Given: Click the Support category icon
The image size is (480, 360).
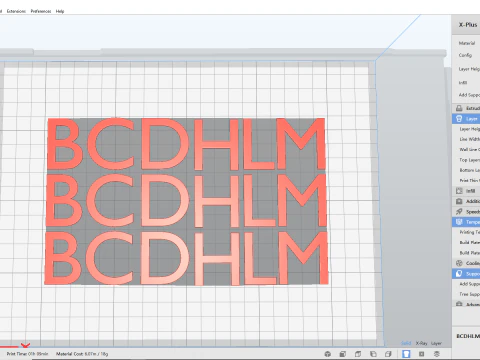Looking at the screenshot, I should click(459, 273).
